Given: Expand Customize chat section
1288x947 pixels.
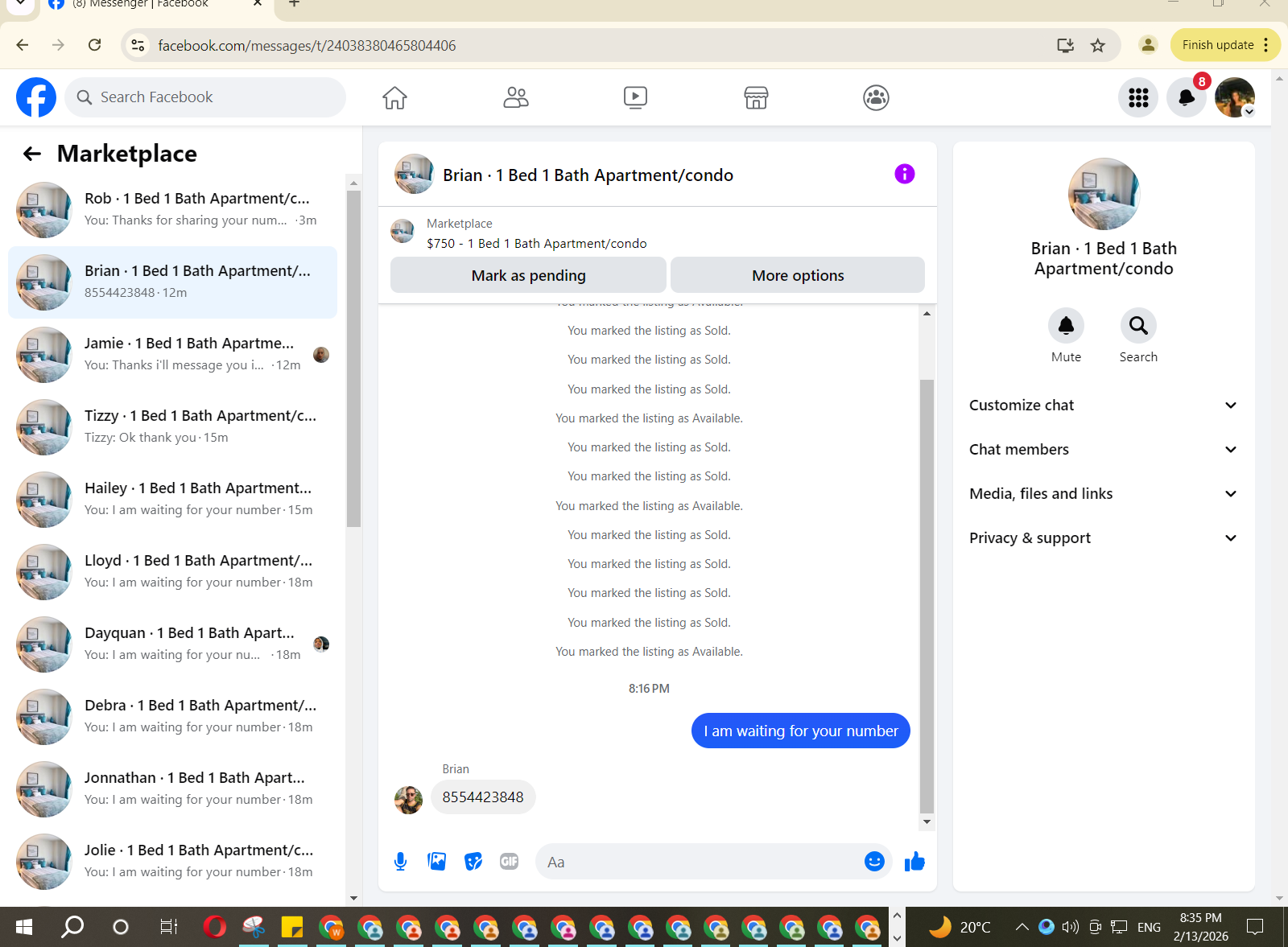Looking at the screenshot, I should (1103, 405).
